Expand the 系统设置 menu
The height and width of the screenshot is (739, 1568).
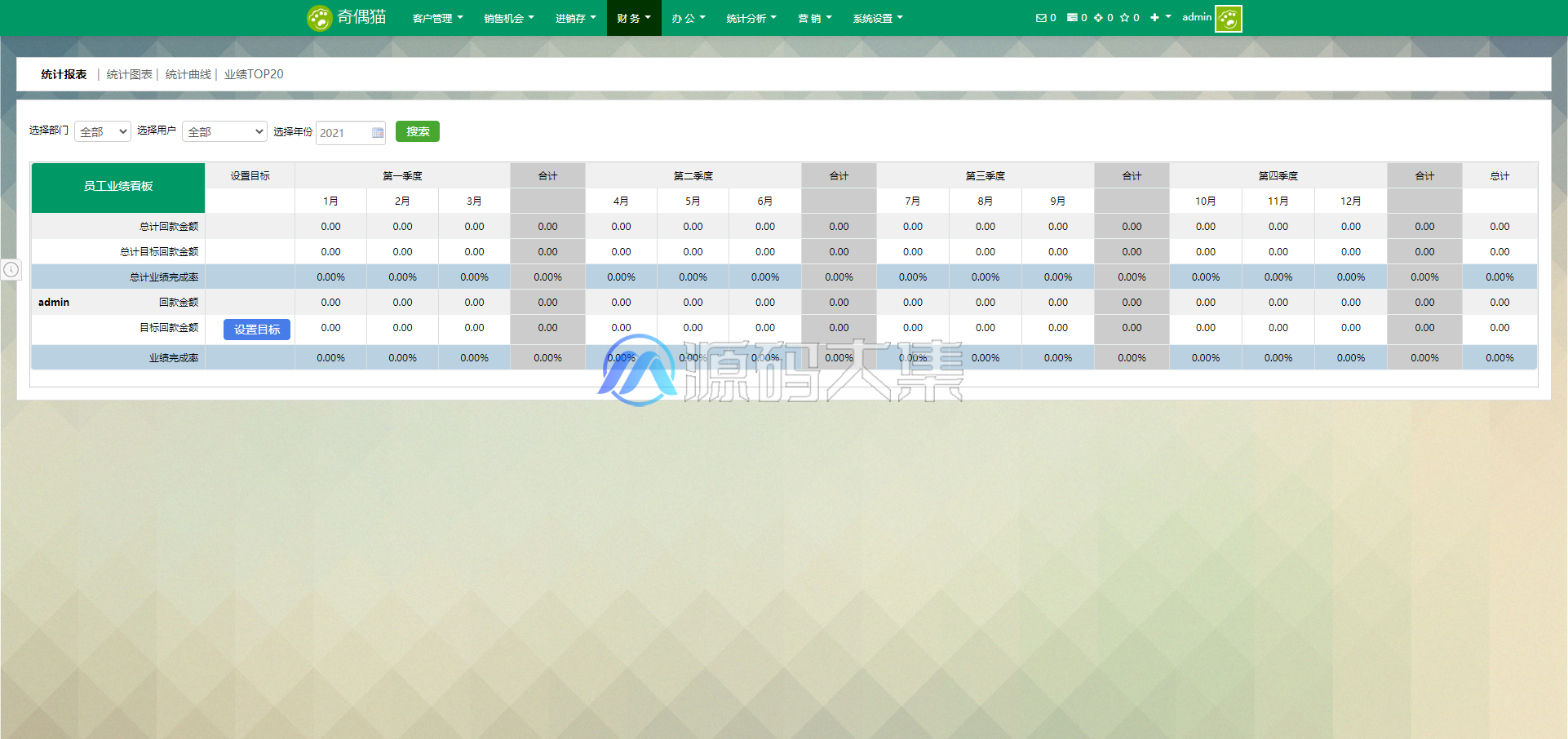point(878,18)
